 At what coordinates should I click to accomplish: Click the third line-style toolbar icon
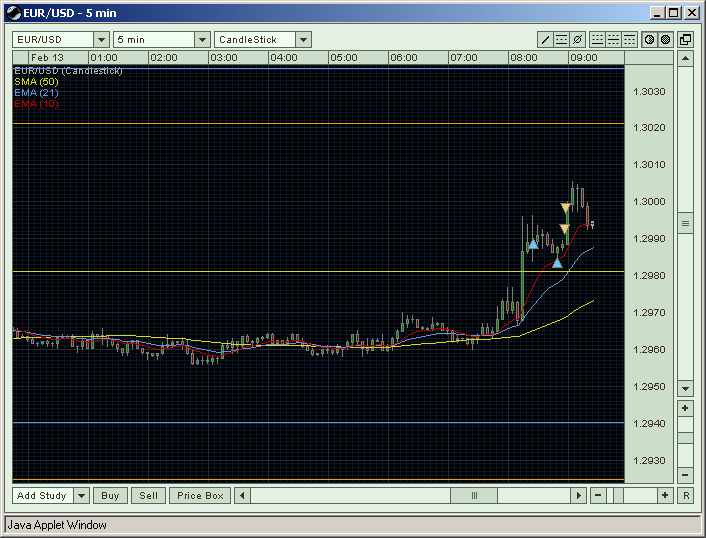pos(630,40)
